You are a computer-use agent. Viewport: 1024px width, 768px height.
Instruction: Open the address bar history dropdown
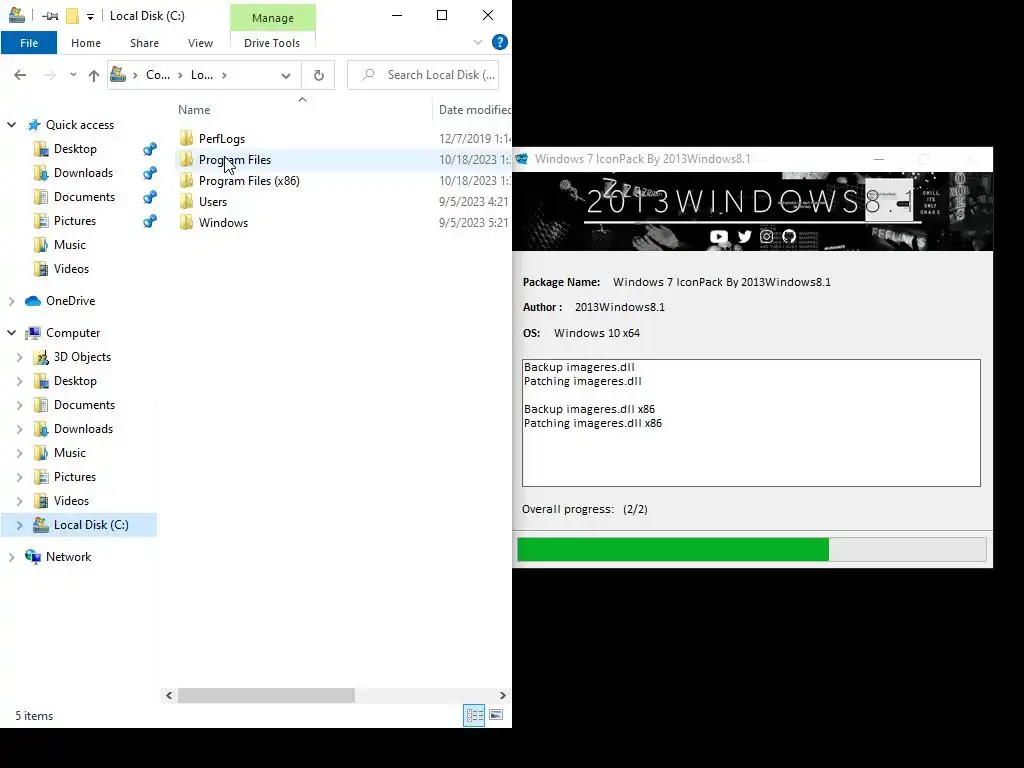285,76
